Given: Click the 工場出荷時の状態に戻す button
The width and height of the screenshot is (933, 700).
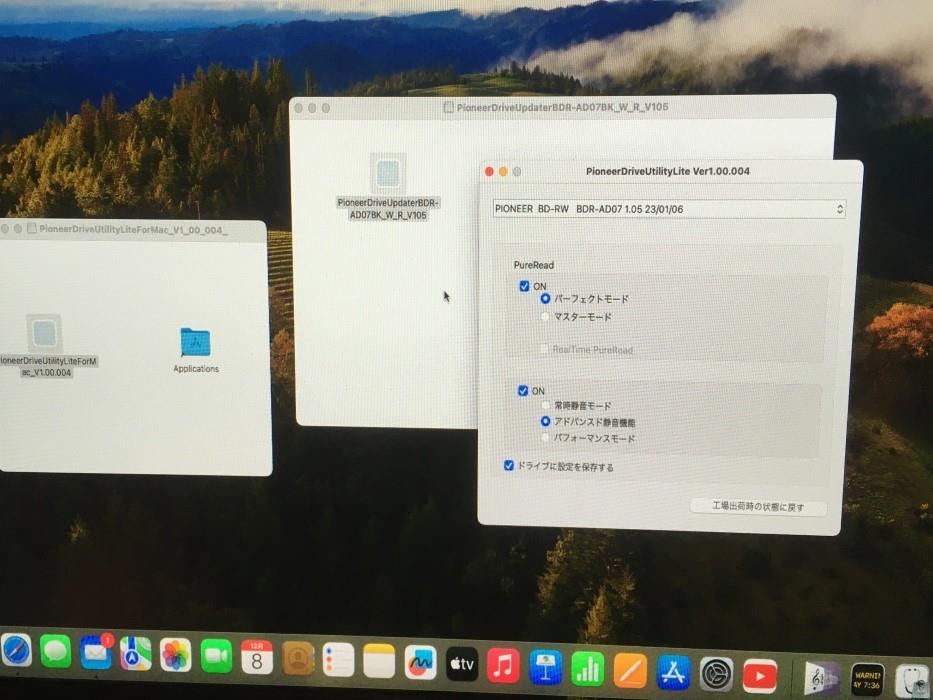Looking at the screenshot, I should (758, 507).
